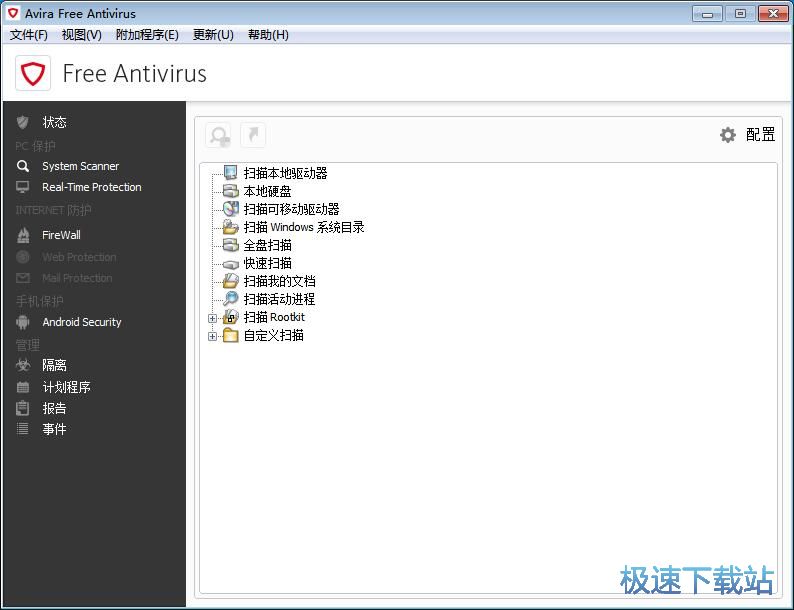The image size is (794, 610).
Task: Click the magnifier icon for 扫描活动进程
Action: 230,299
